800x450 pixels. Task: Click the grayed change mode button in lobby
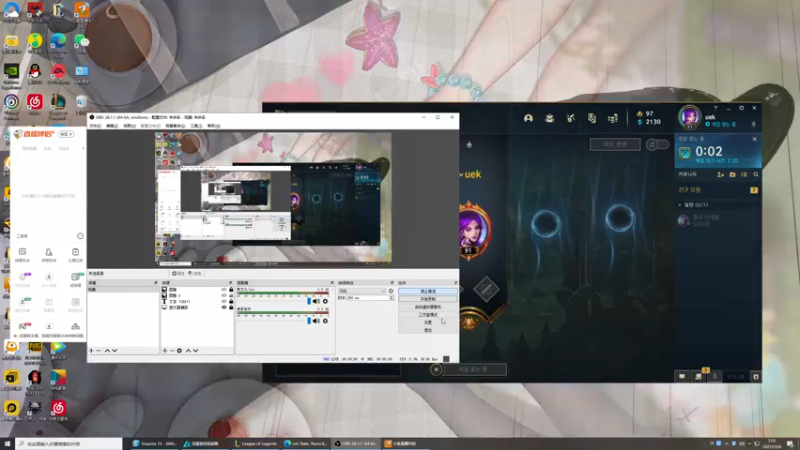pos(615,144)
